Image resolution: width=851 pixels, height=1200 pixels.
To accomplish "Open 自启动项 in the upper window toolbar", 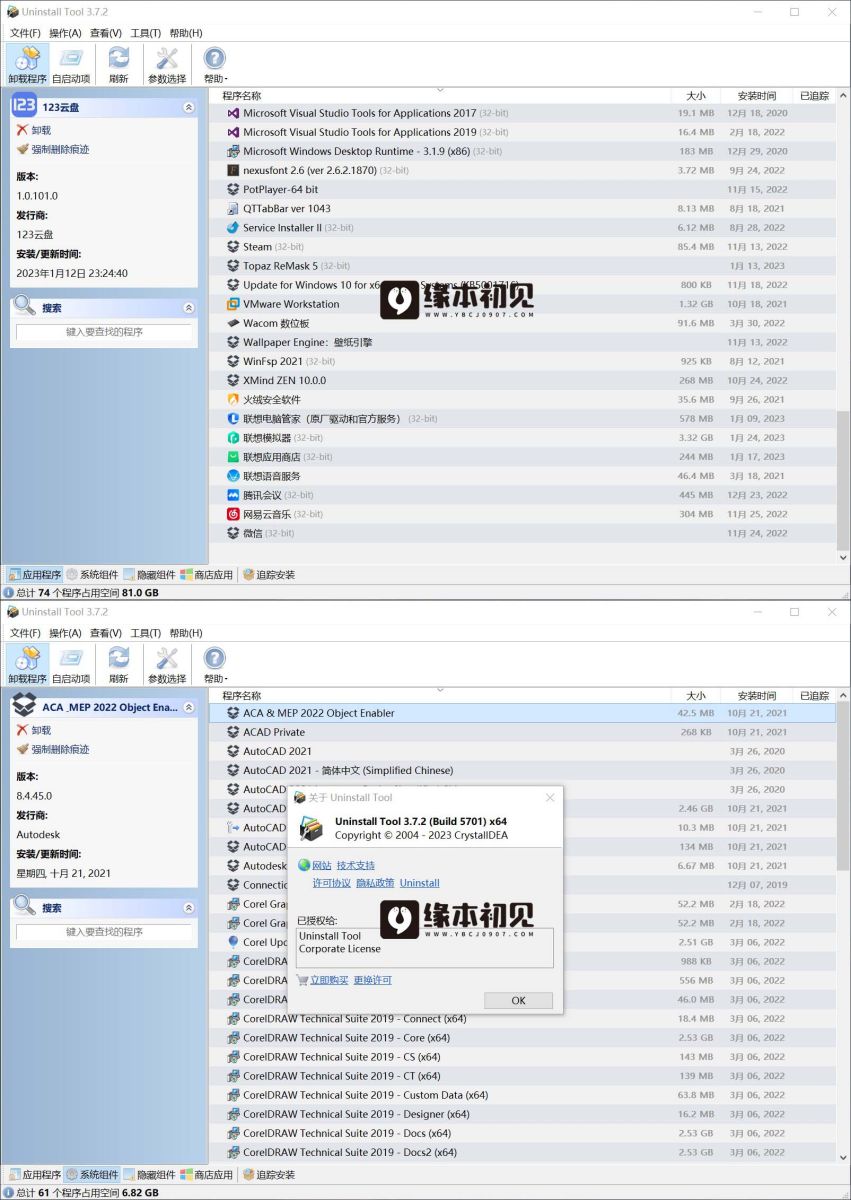I will pos(70,64).
